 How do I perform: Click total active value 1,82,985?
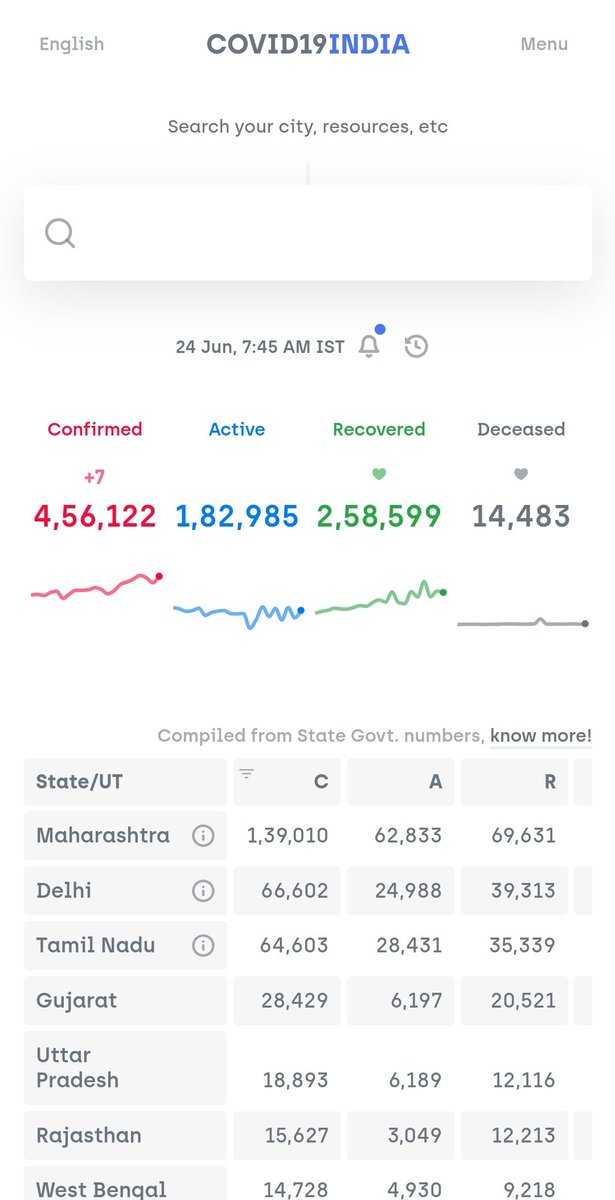point(237,516)
